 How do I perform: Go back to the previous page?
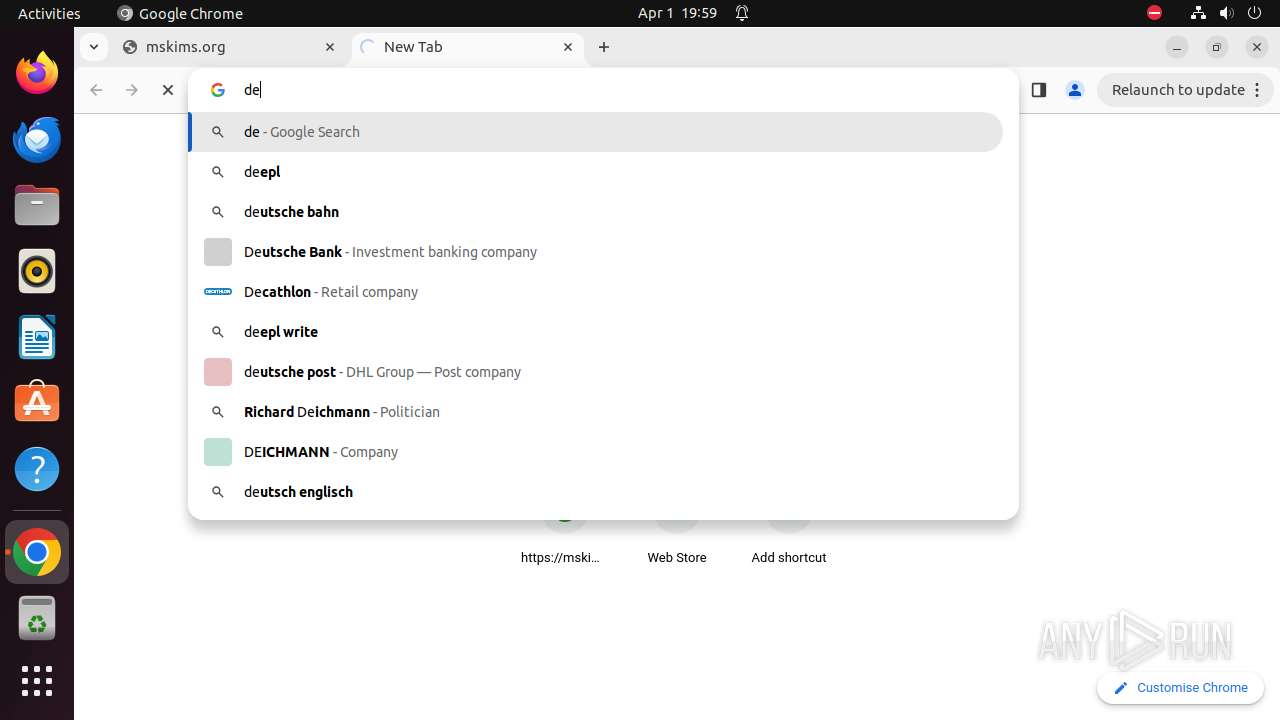96,90
